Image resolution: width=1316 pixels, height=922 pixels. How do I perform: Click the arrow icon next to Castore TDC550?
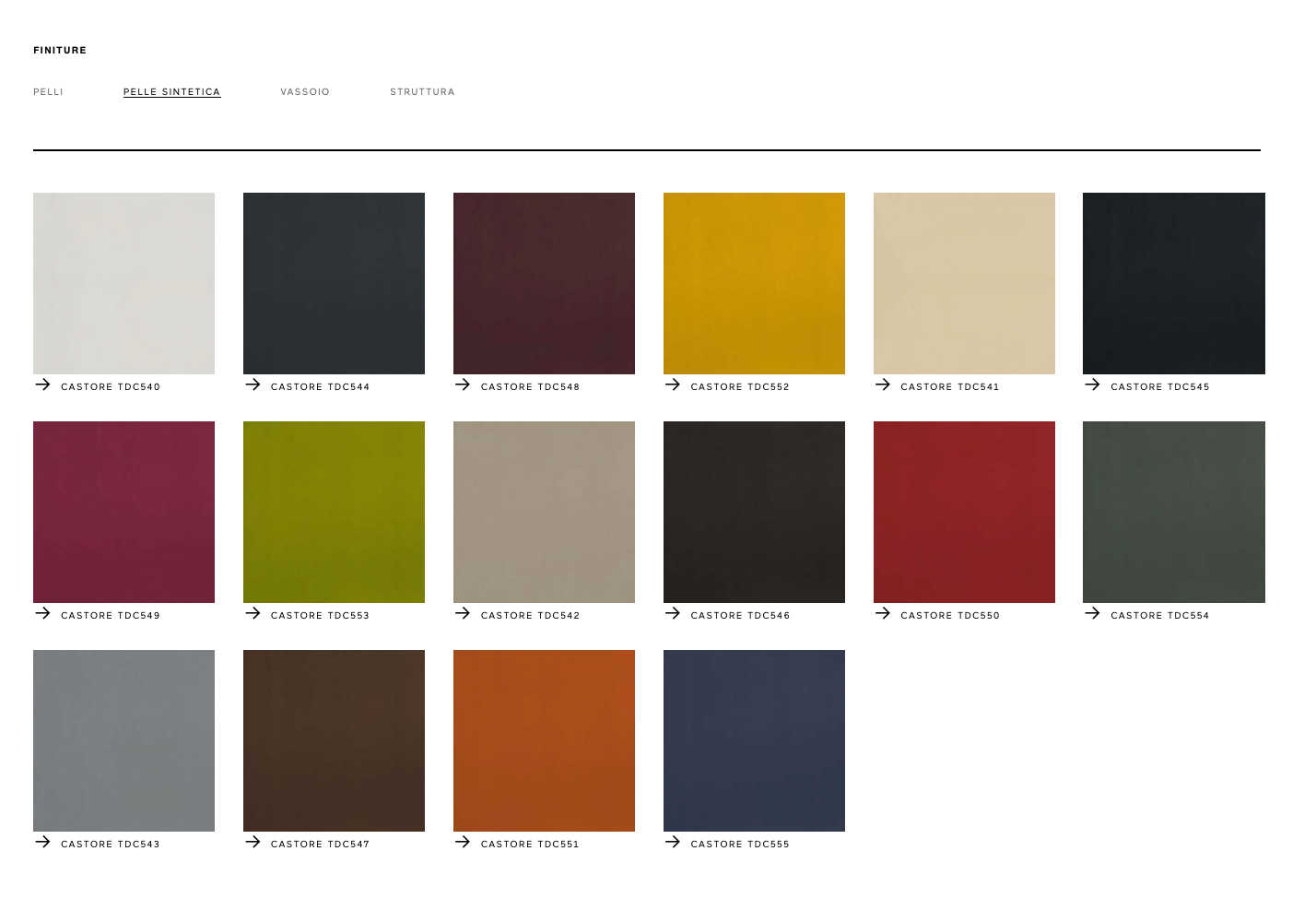click(x=883, y=613)
